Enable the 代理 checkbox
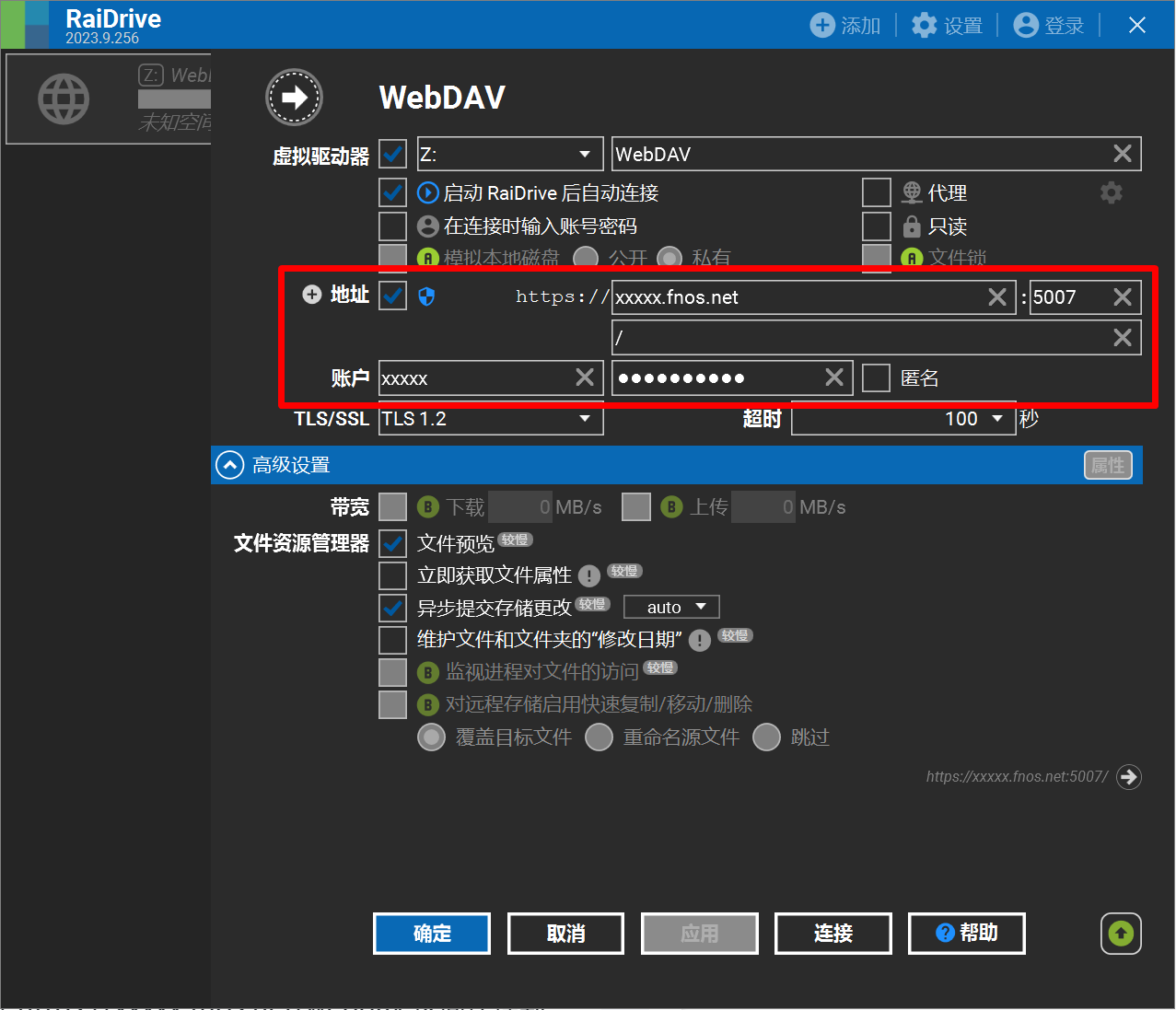This screenshot has height=1010, width=1176. [x=877, y=192]
